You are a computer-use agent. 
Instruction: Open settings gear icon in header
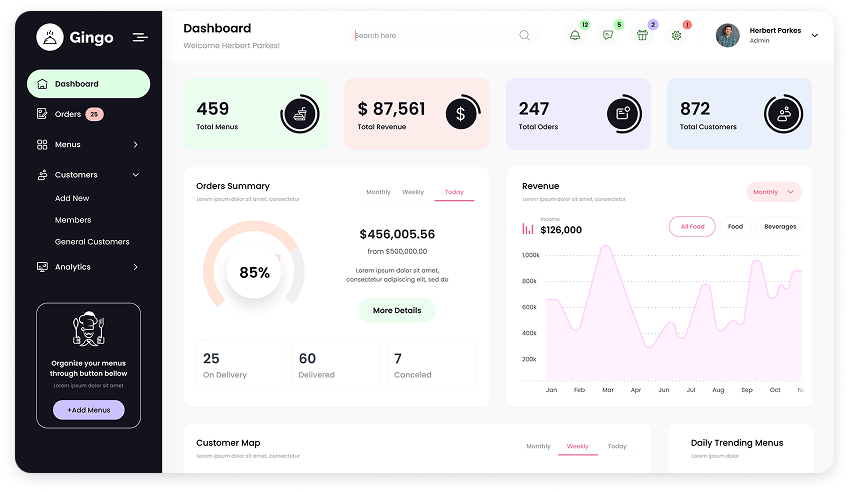(676, 35)
